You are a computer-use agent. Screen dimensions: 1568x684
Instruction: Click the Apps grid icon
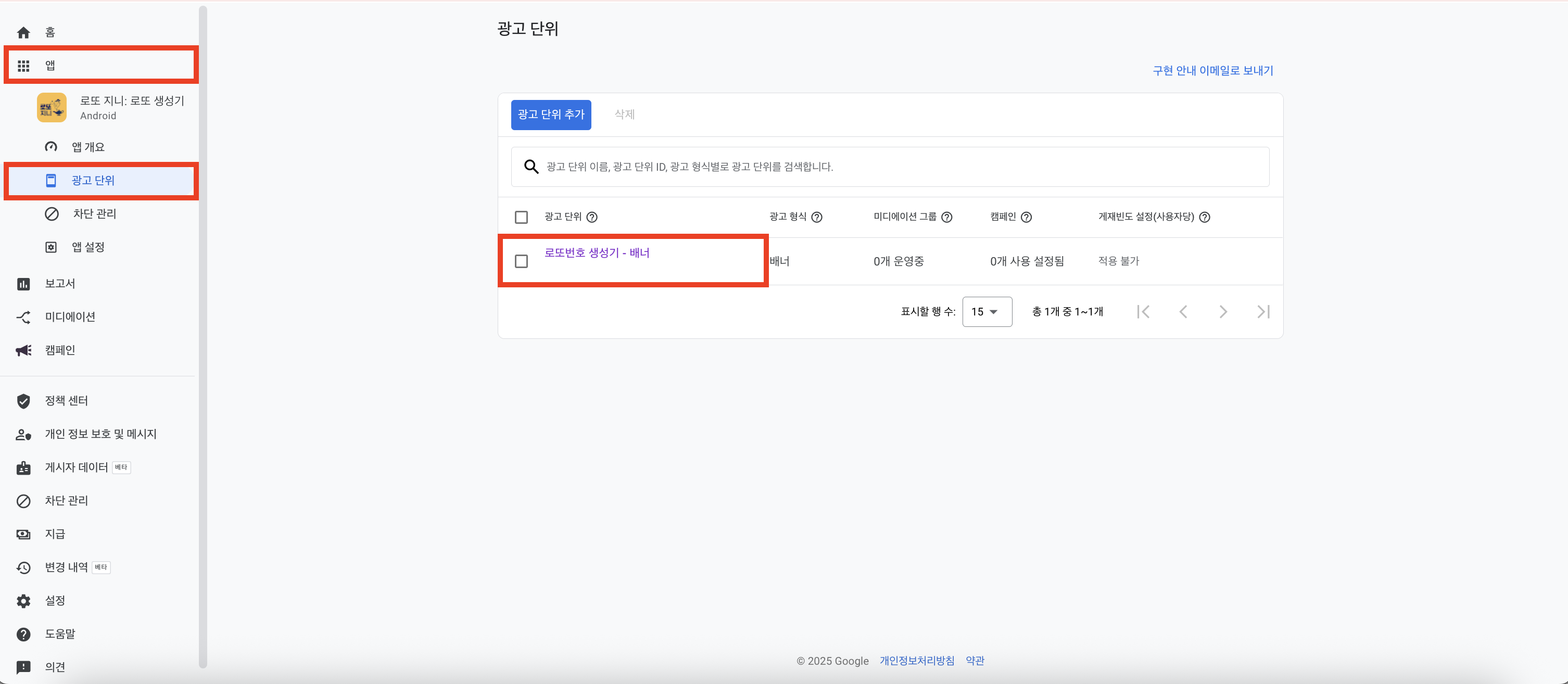(23, 66)
